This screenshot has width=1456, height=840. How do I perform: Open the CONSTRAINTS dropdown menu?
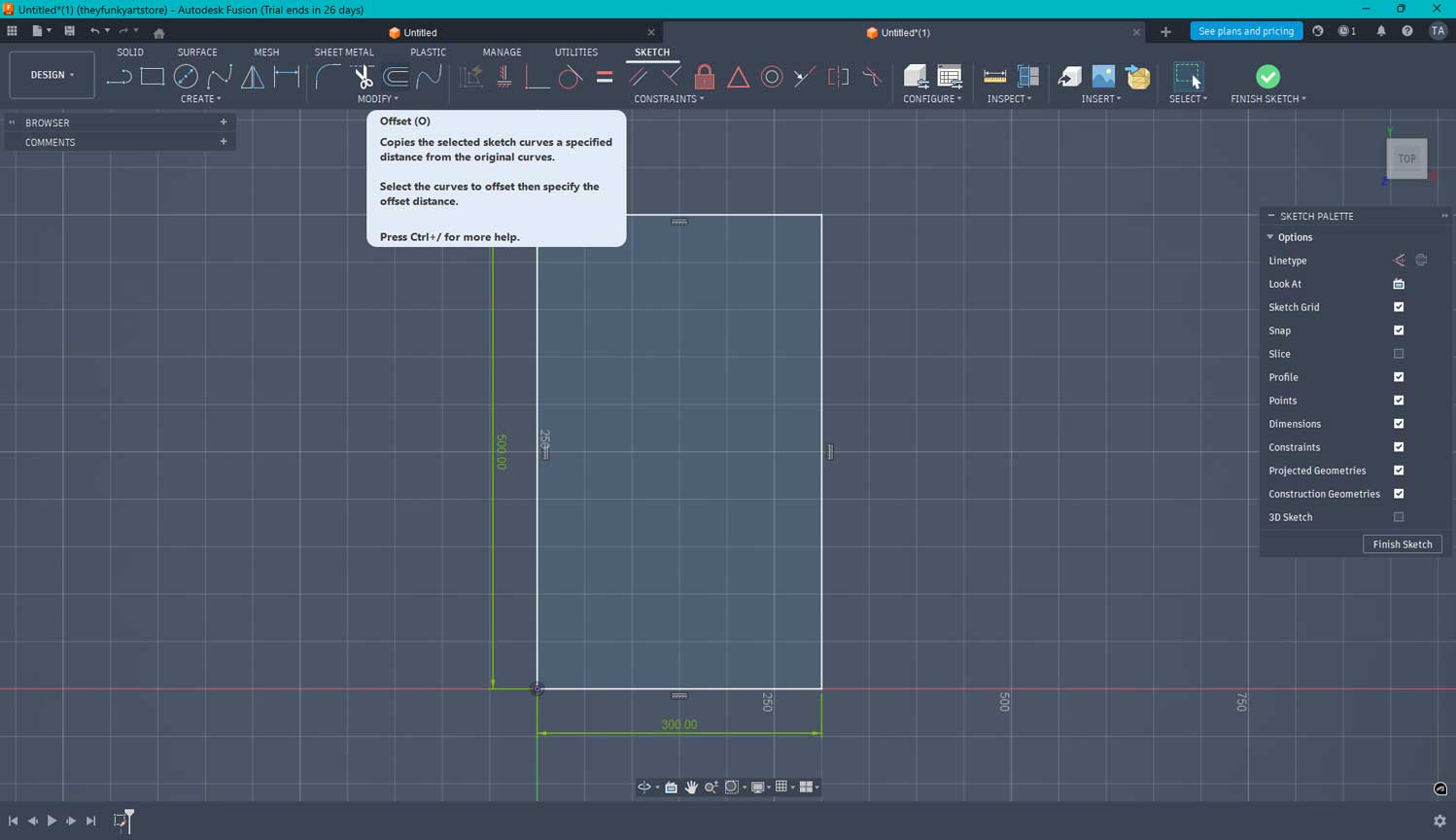pos(669,99)
